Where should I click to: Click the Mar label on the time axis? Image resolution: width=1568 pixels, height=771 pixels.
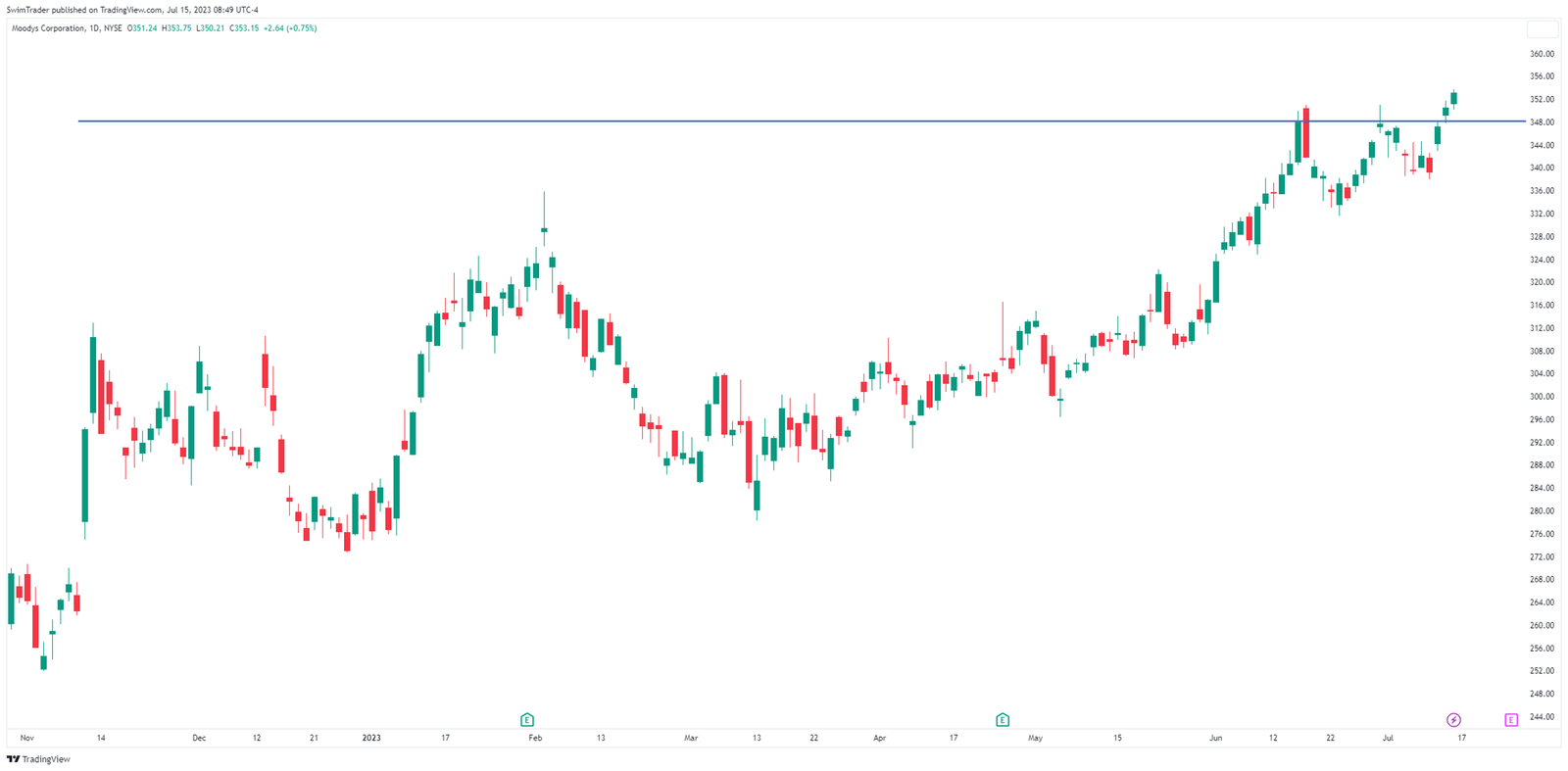pos(691,738)
